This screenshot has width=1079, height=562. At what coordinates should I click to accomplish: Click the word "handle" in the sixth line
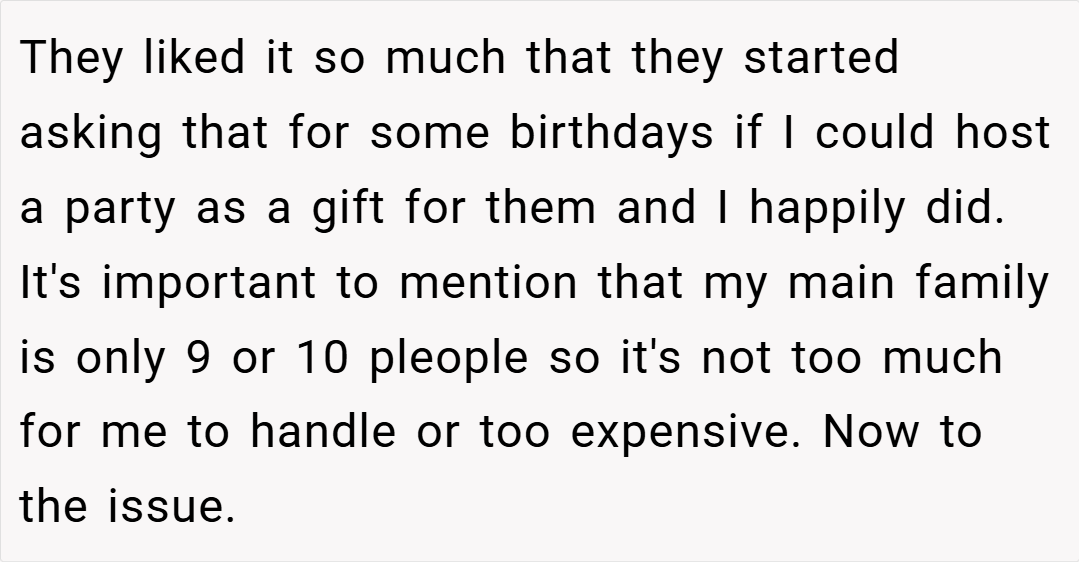tap(323, 431)
